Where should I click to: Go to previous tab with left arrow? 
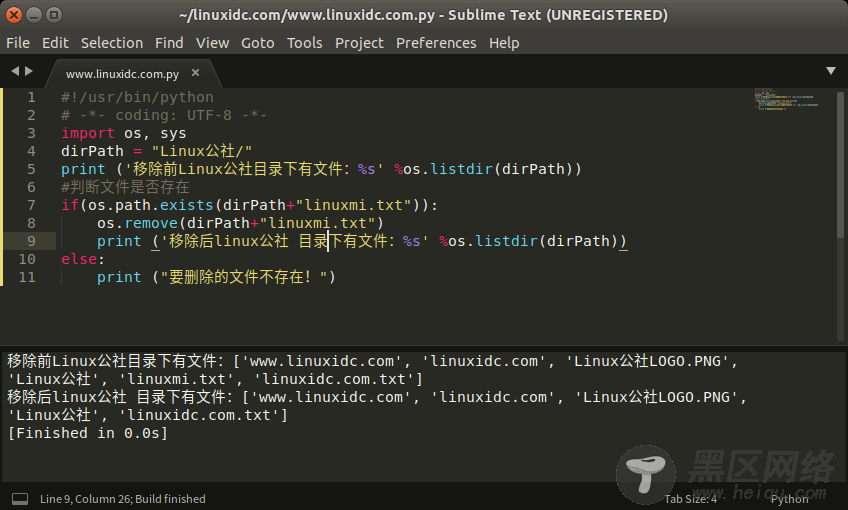15,71
